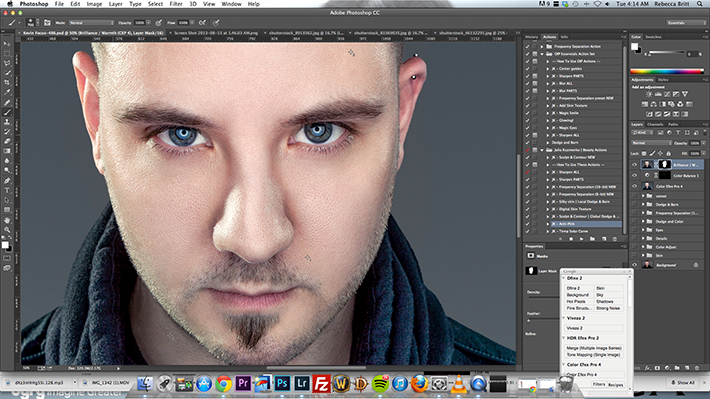Image resolution: width=710 pixels, height=399 pixels.
Task: Open the layer blend mode Normal dropdown
Action: tap(651, 143)
